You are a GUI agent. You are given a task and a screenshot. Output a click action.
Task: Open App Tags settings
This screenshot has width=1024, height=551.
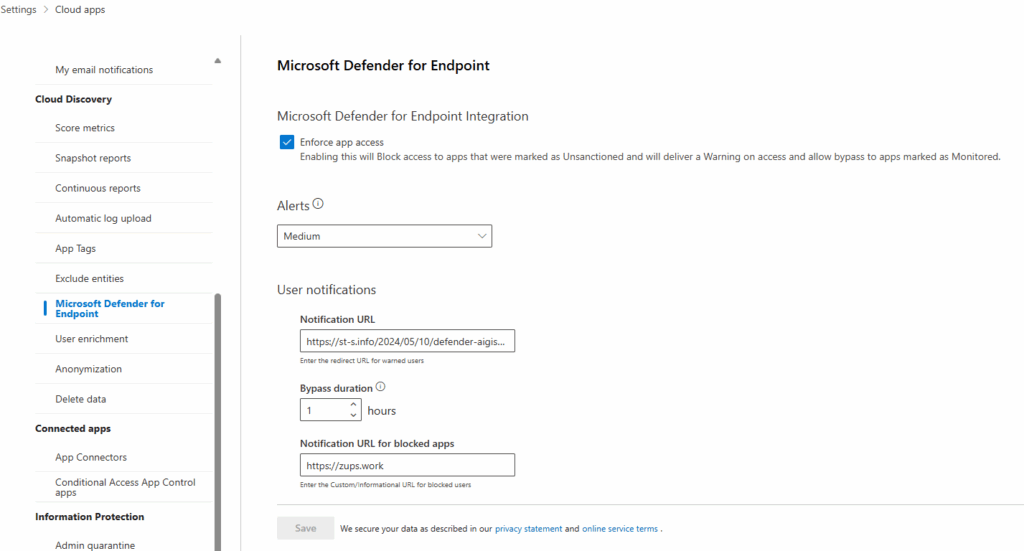click(75, 248)
